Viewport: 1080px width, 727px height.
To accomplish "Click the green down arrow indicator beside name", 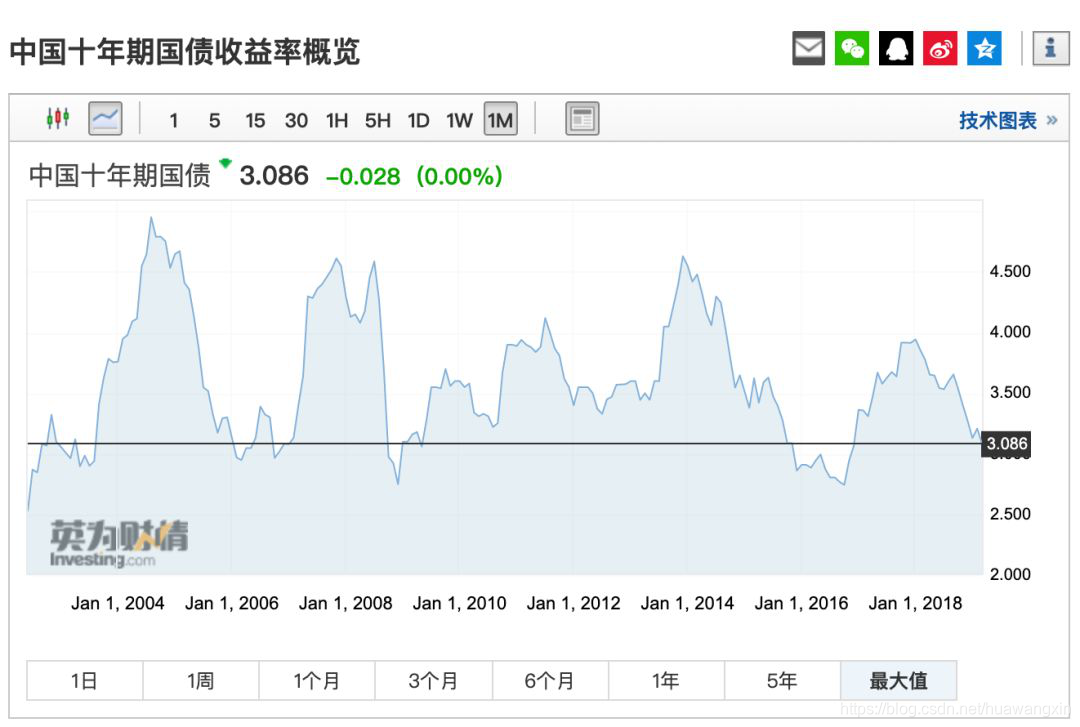I will (225, 163).
